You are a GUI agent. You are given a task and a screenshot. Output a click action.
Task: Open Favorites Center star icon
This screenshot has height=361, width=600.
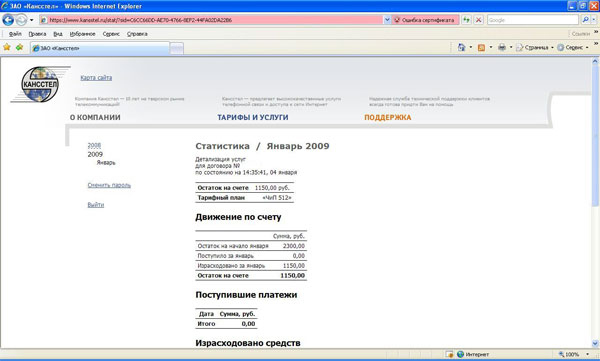7,47
